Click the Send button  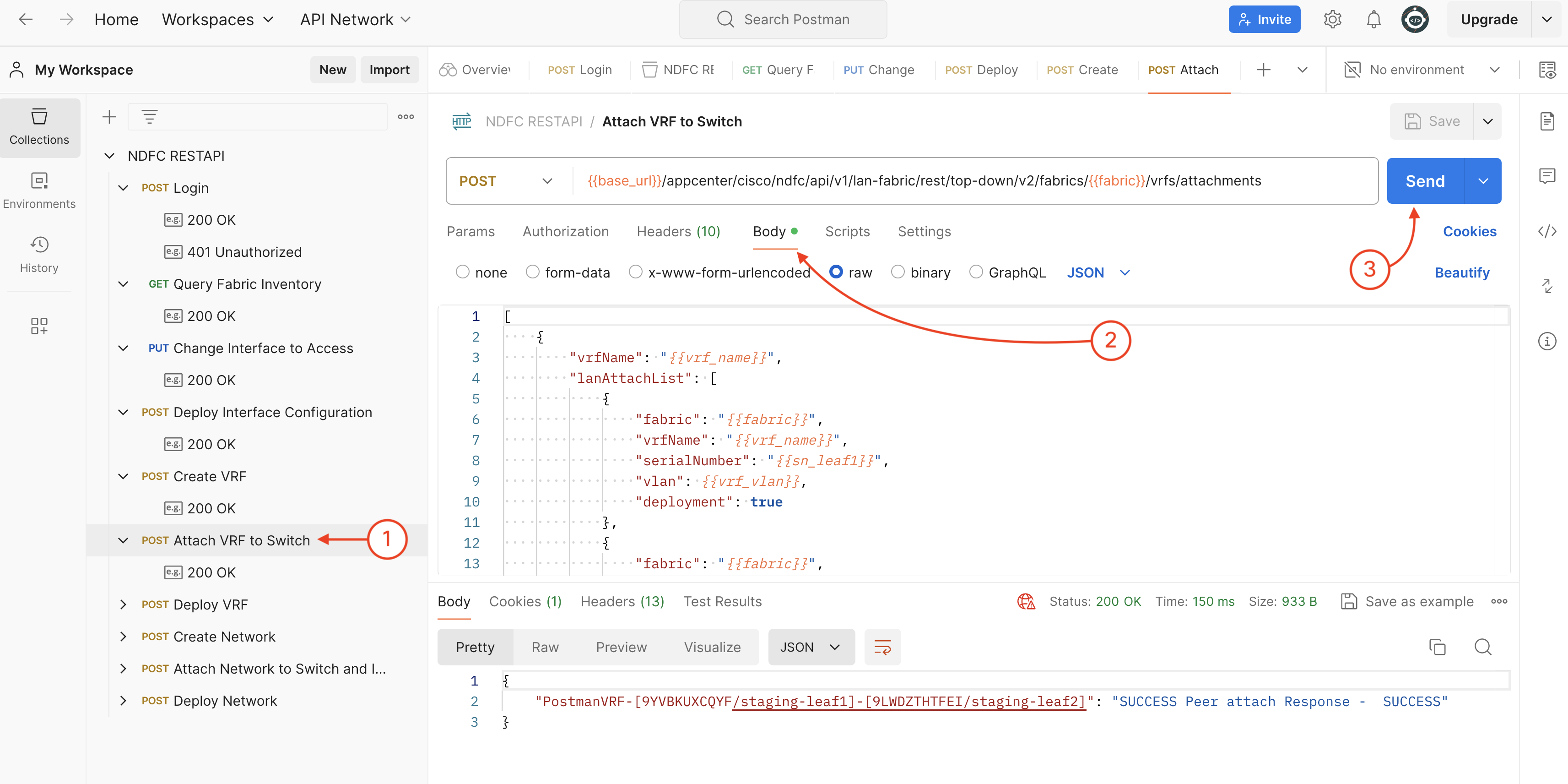(1425, 181)
